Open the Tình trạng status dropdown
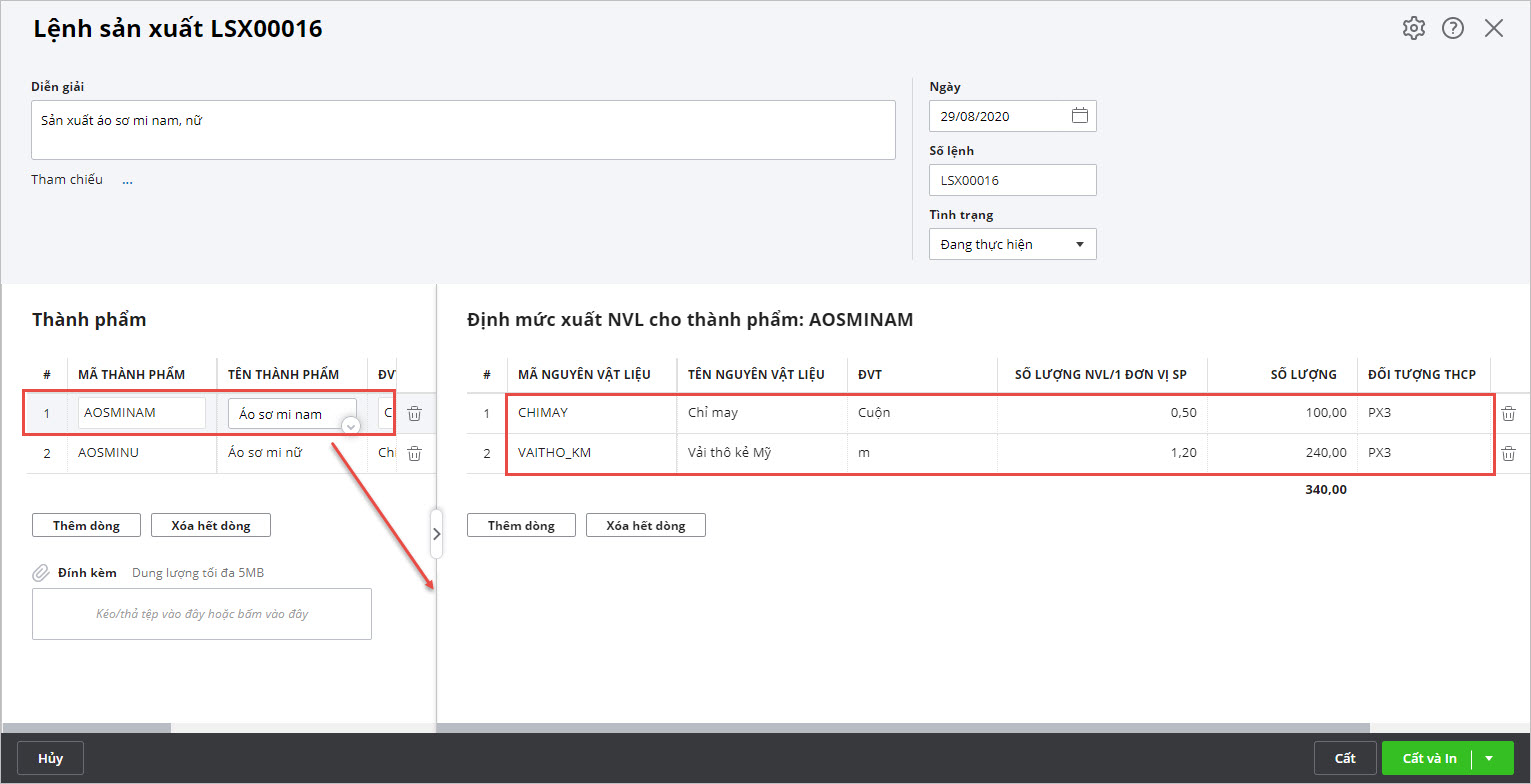This screenshot has width=1531, height=784. pos(1012,244)
